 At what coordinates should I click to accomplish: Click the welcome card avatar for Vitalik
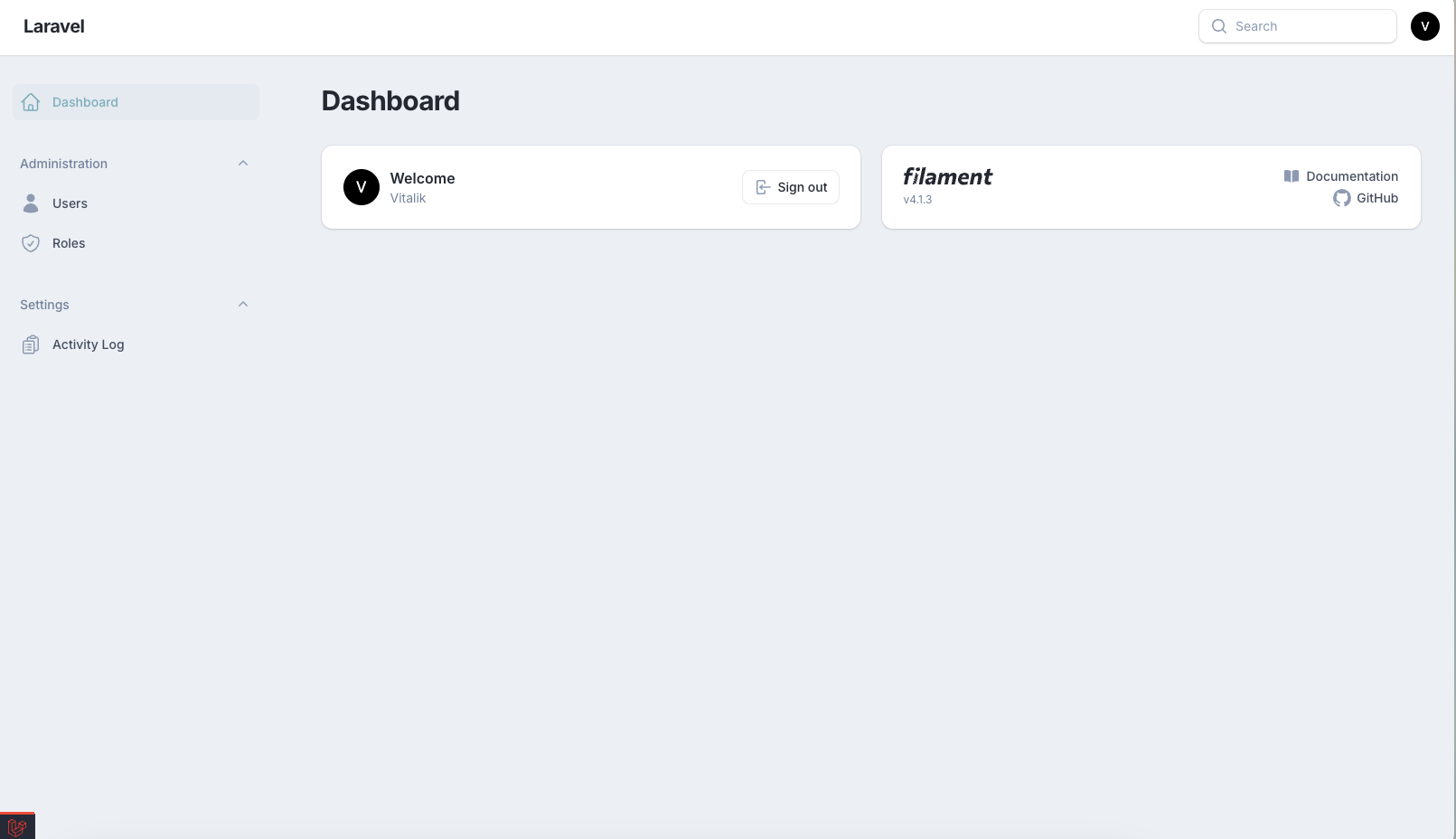362,187
